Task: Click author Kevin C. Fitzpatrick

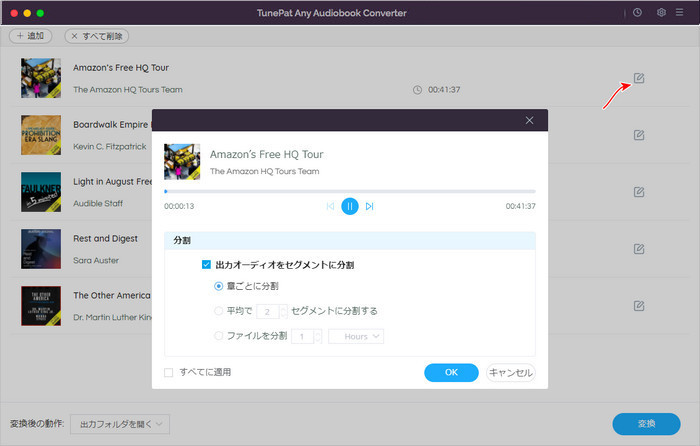Action: pyautogui.click(x=110, y=146)
